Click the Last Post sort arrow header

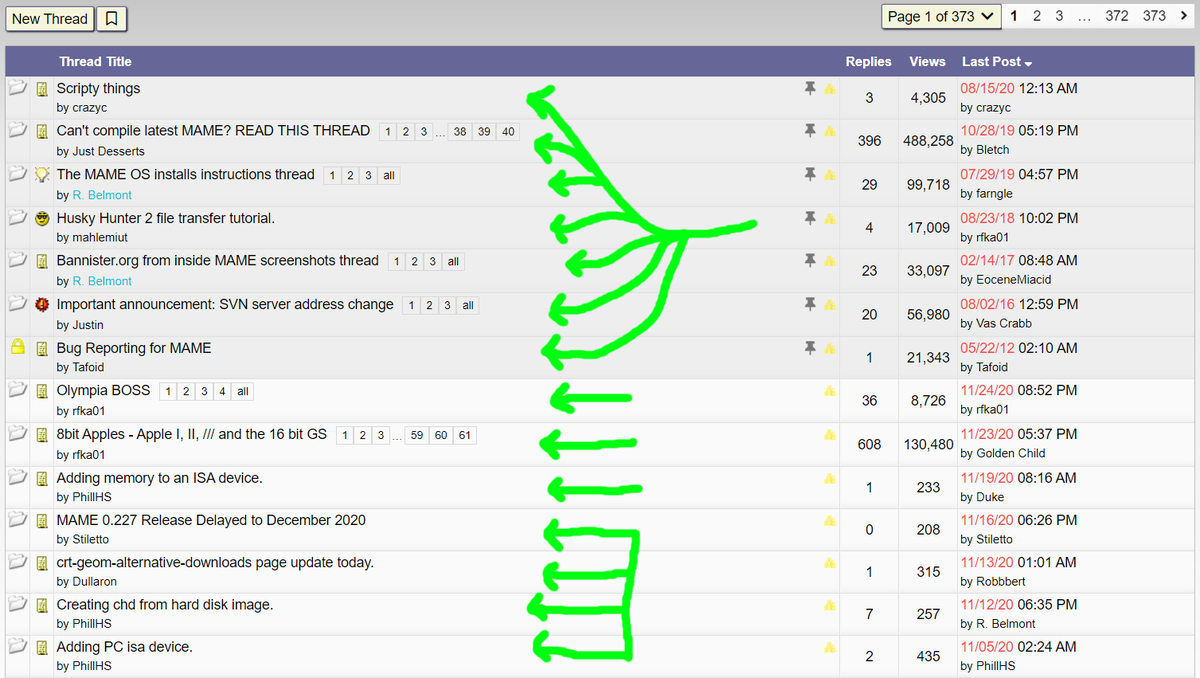[x=997, y=62]
